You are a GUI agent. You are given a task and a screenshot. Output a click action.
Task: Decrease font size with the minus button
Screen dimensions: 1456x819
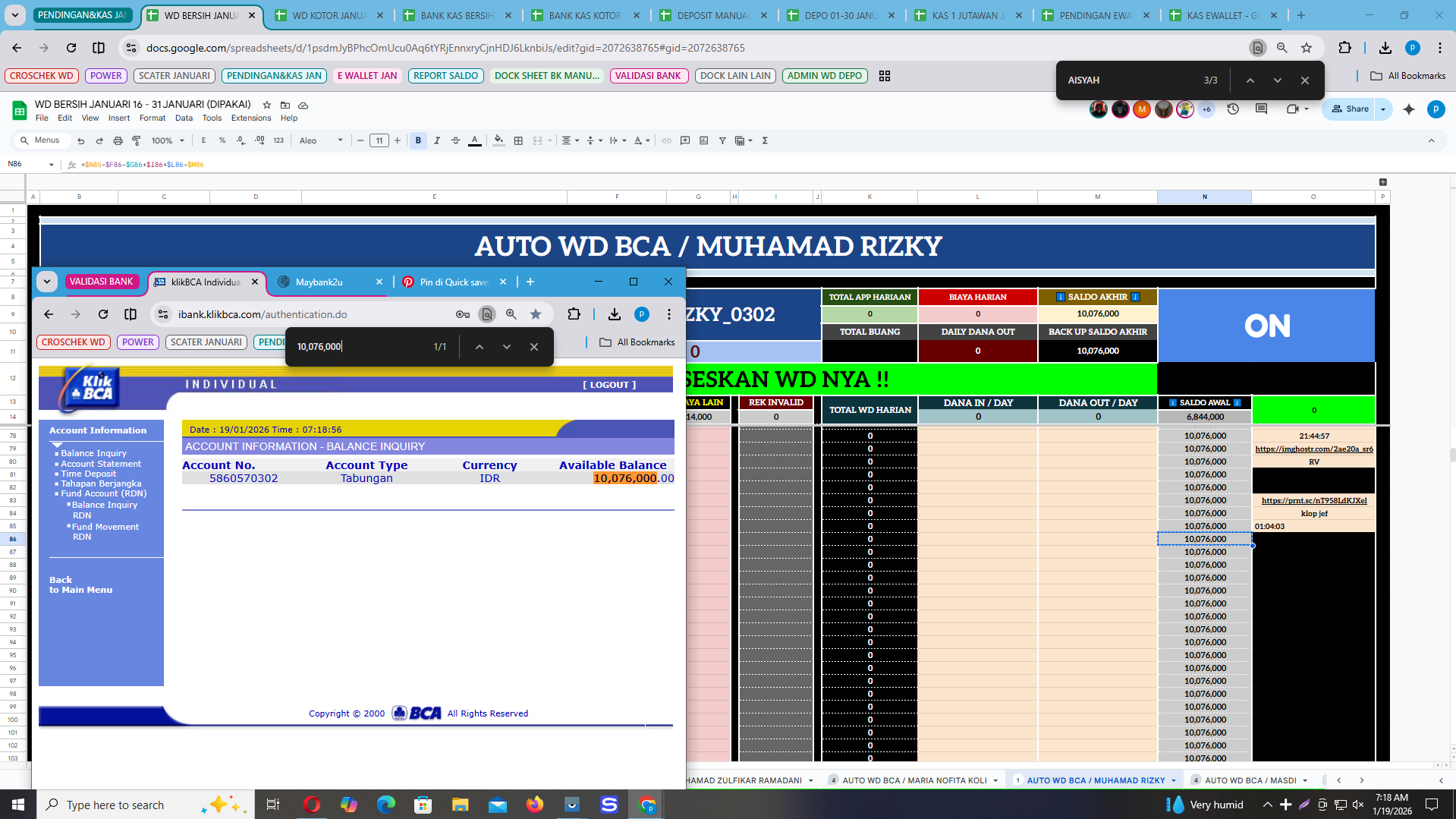point(360,140)
